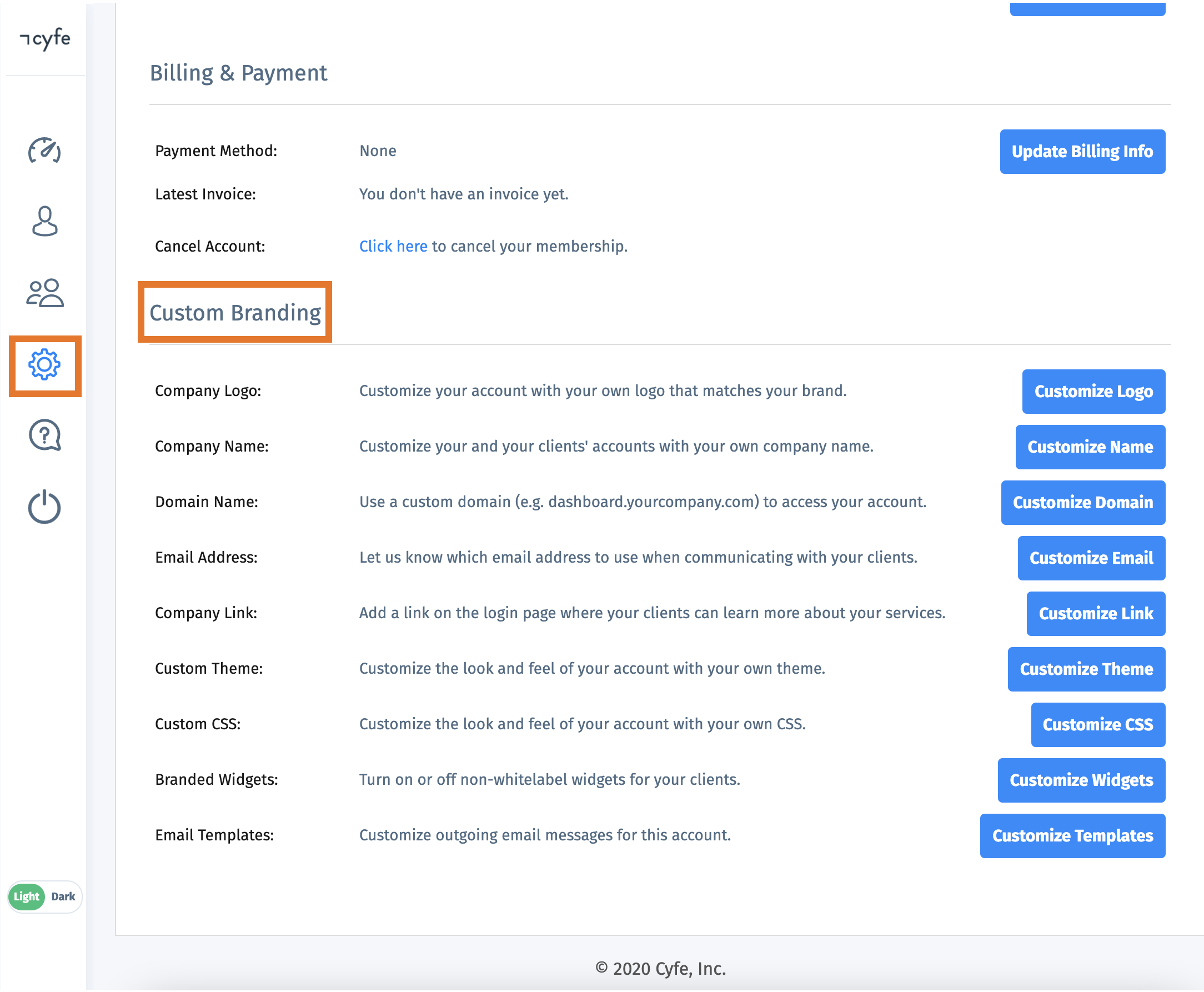The width and height of the screenshot is (1204, 992).
Task: Open the settings gear icon
Action: pyautogui.click(x=44, y=364)
